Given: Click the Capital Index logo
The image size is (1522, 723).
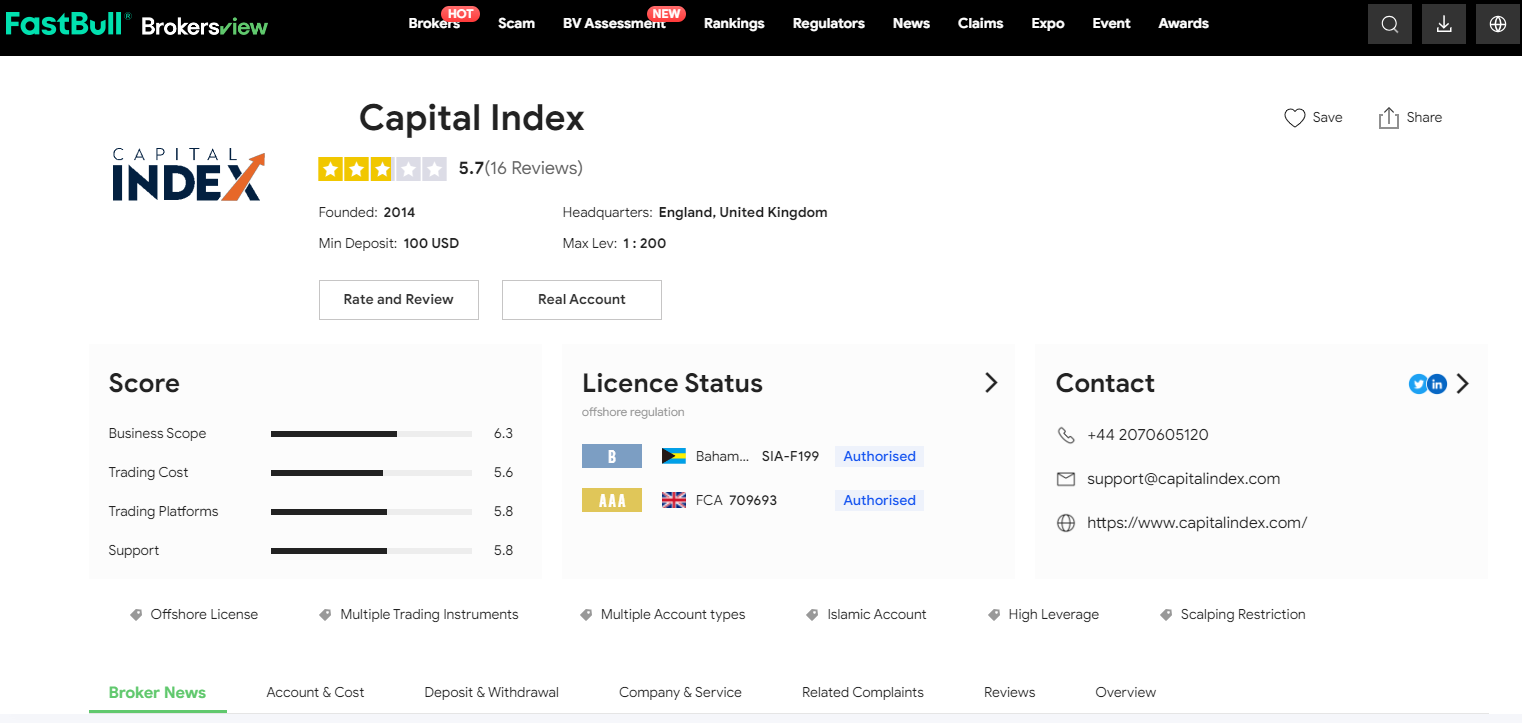Looking at the screenshot, I should (x=188, y=175).
